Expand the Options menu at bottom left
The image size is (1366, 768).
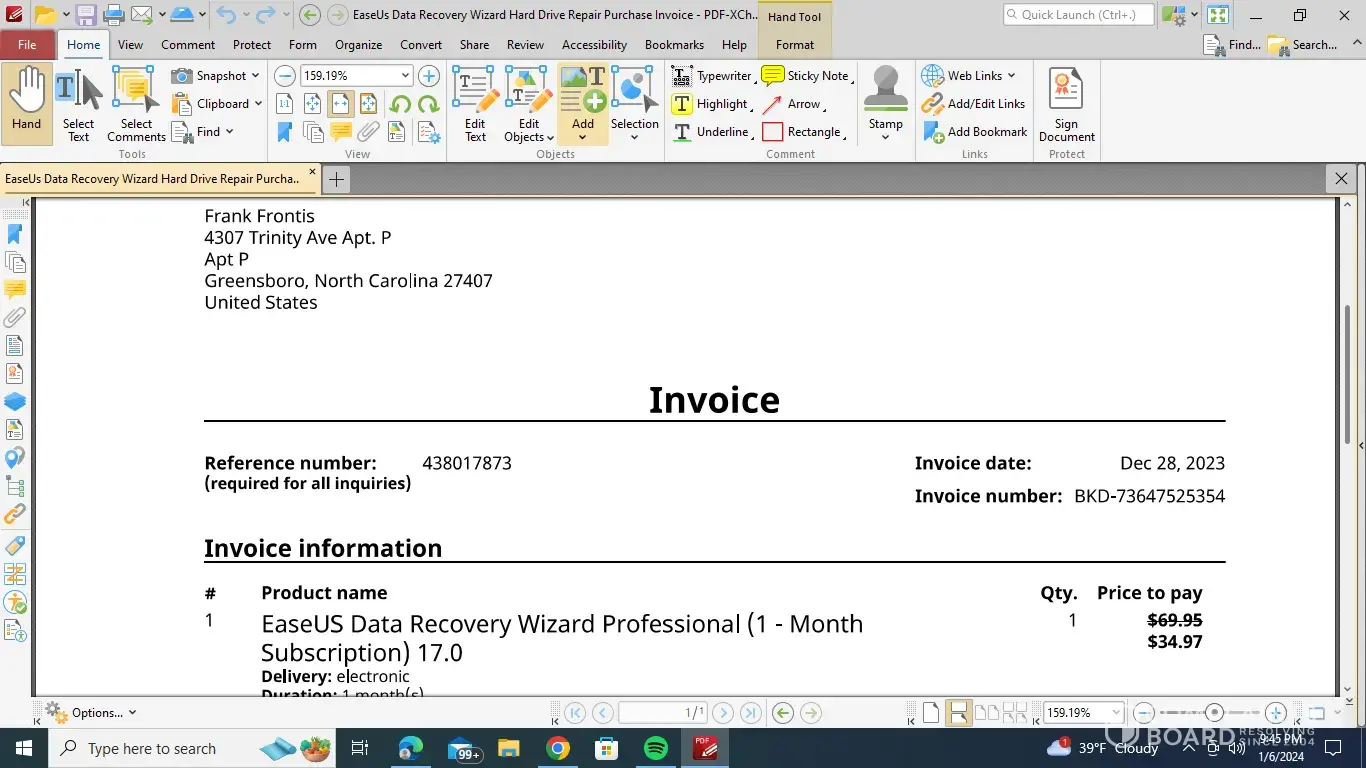pos(92,713)
